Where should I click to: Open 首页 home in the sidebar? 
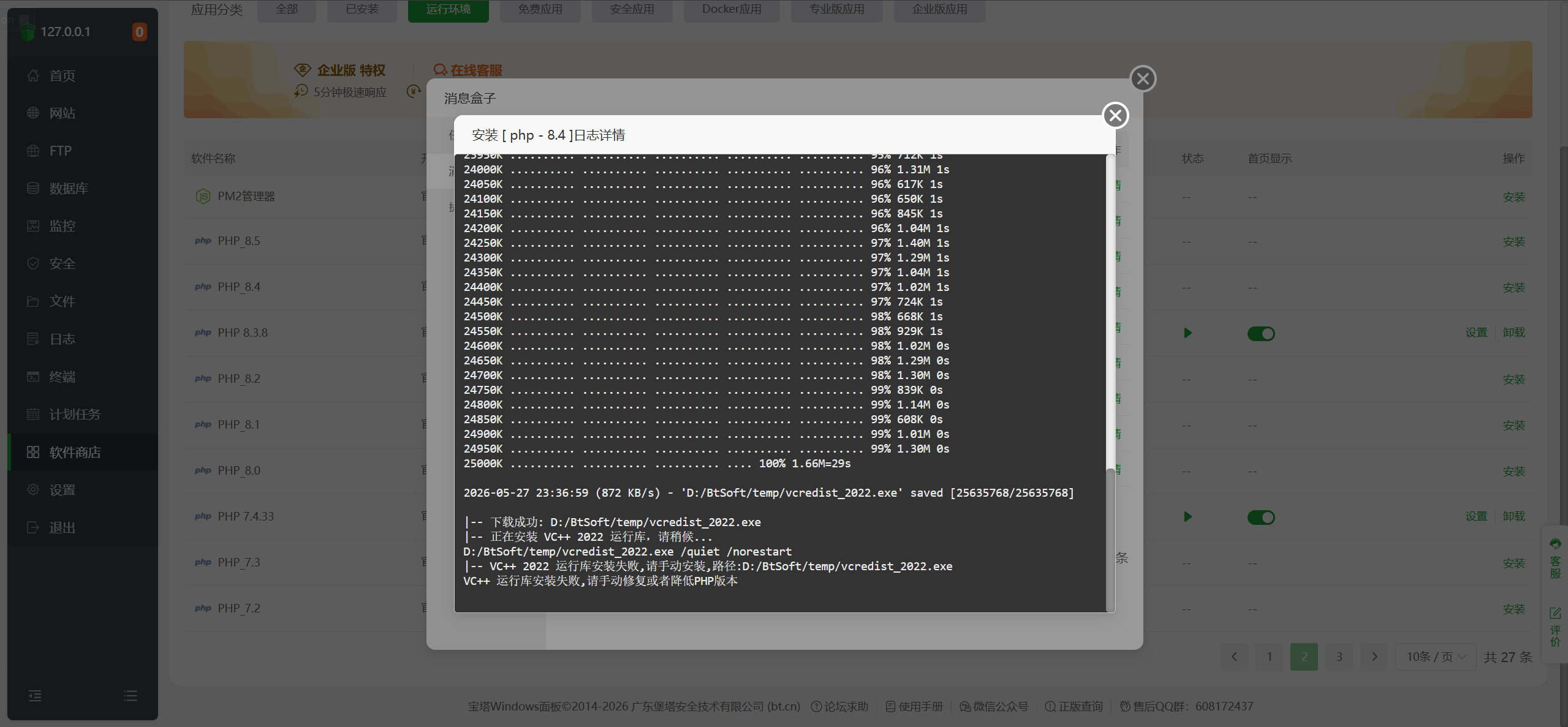point(83,76)
